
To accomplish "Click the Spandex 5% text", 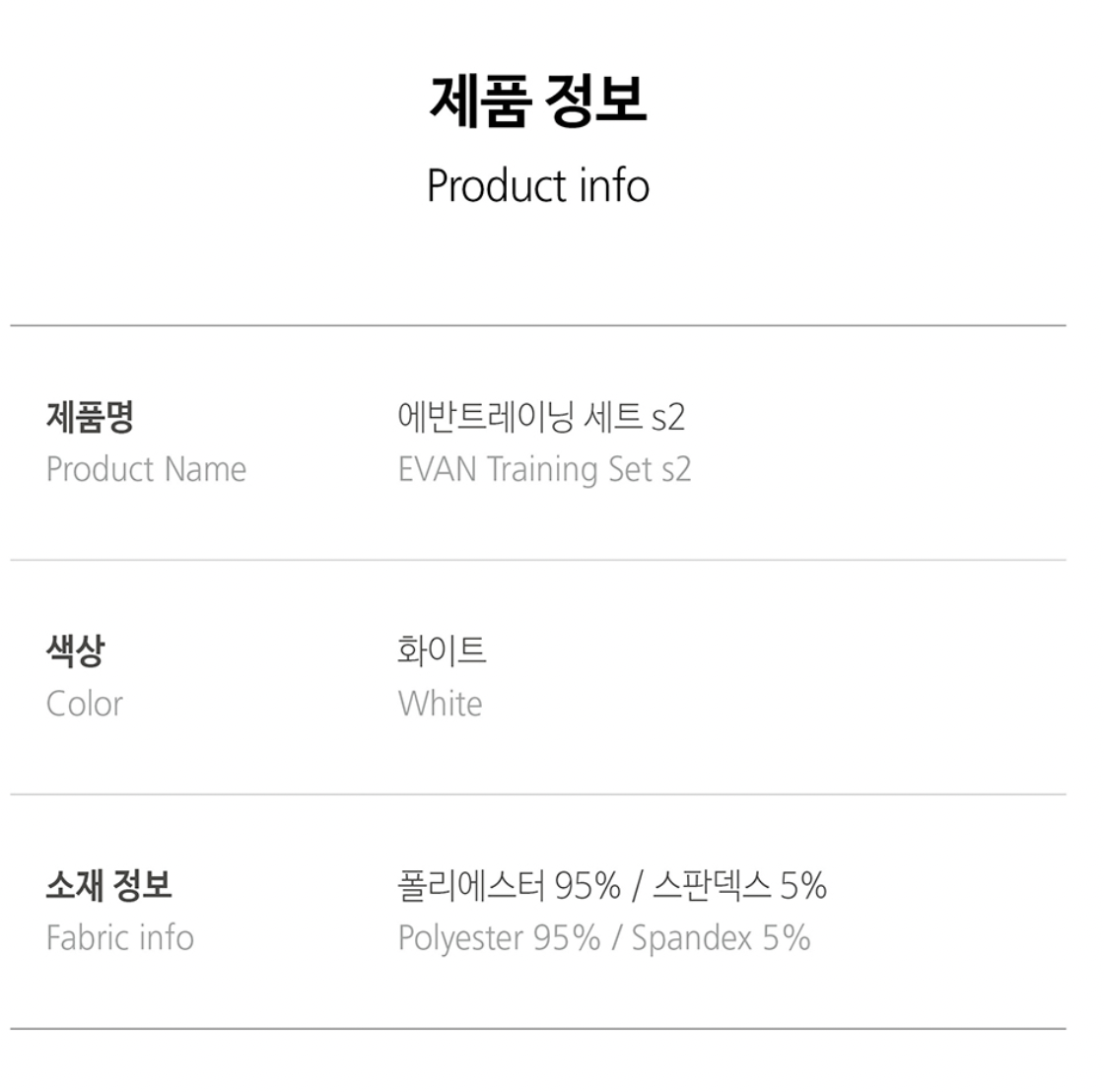I will point(721,937).
